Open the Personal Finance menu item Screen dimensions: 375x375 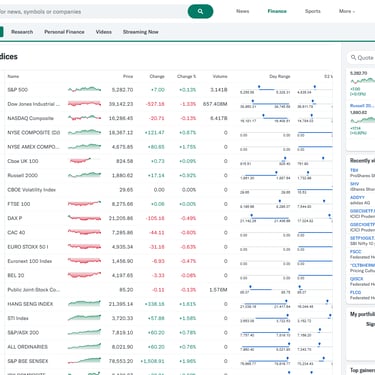pos(64,32)
